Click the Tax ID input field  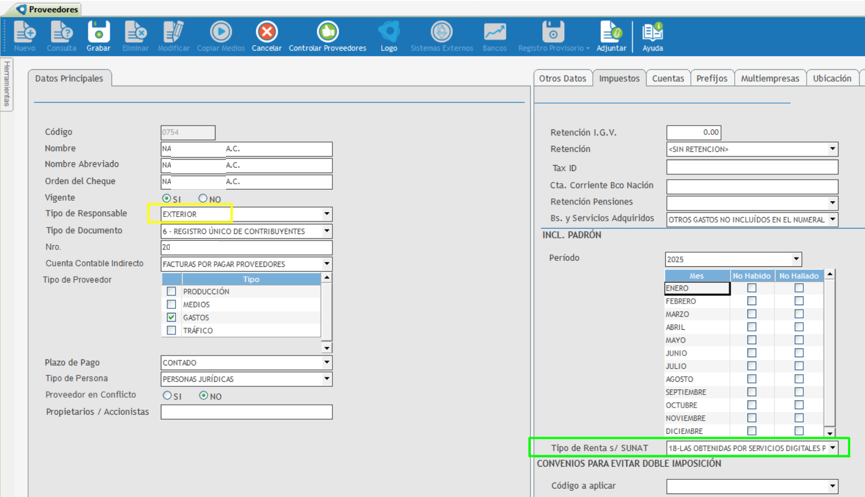point(751,168)
